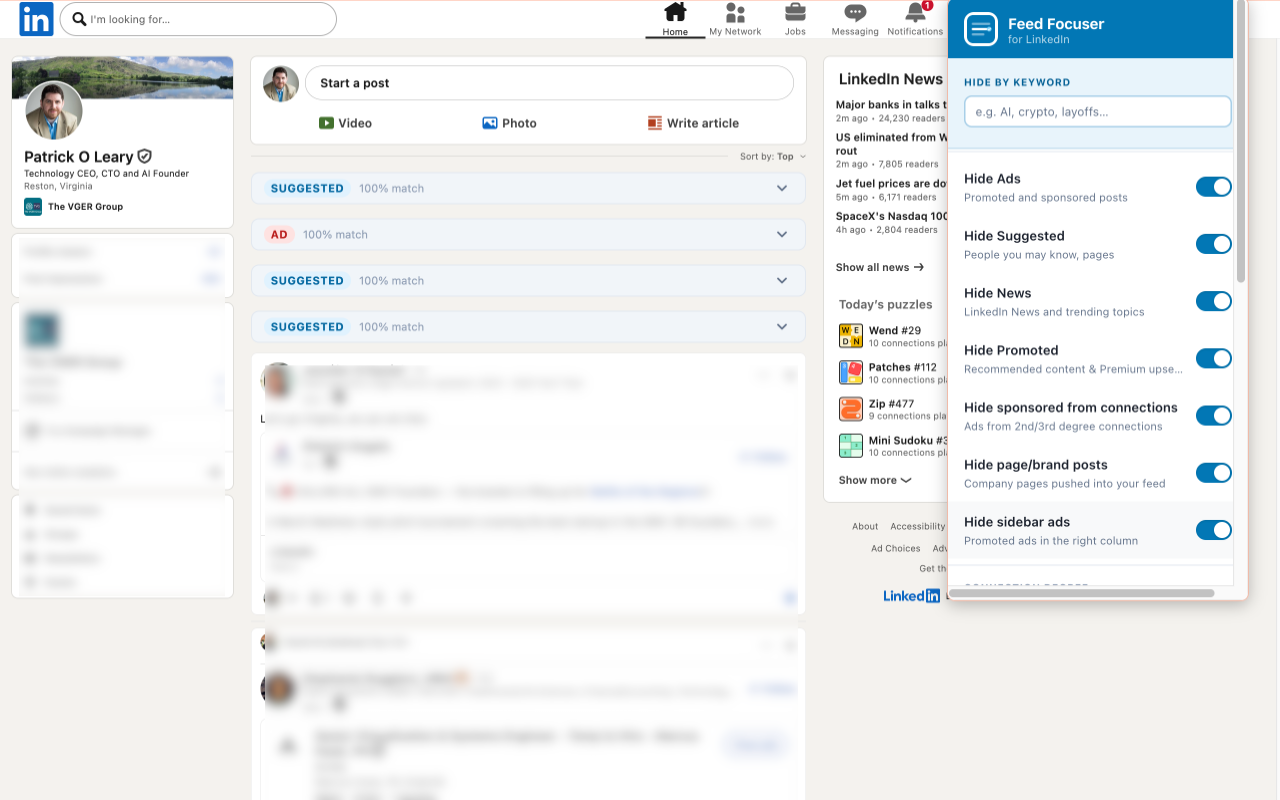
Task: Toggle Hide sidebar ads switch
Action: [x=1214, y=530]
